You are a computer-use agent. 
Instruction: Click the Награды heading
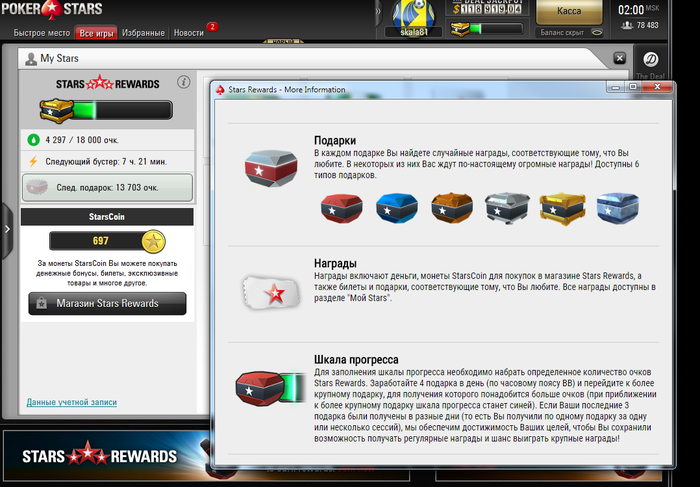tap(335, 263)
